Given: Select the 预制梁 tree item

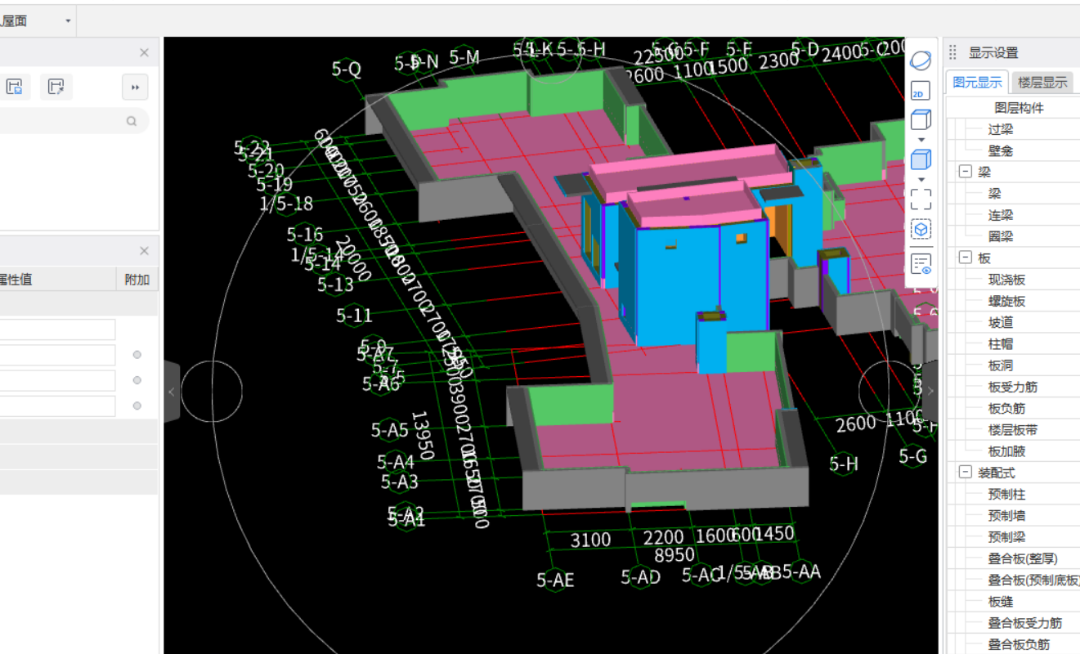Looking at the screenshot, I should click(1006, 536).
